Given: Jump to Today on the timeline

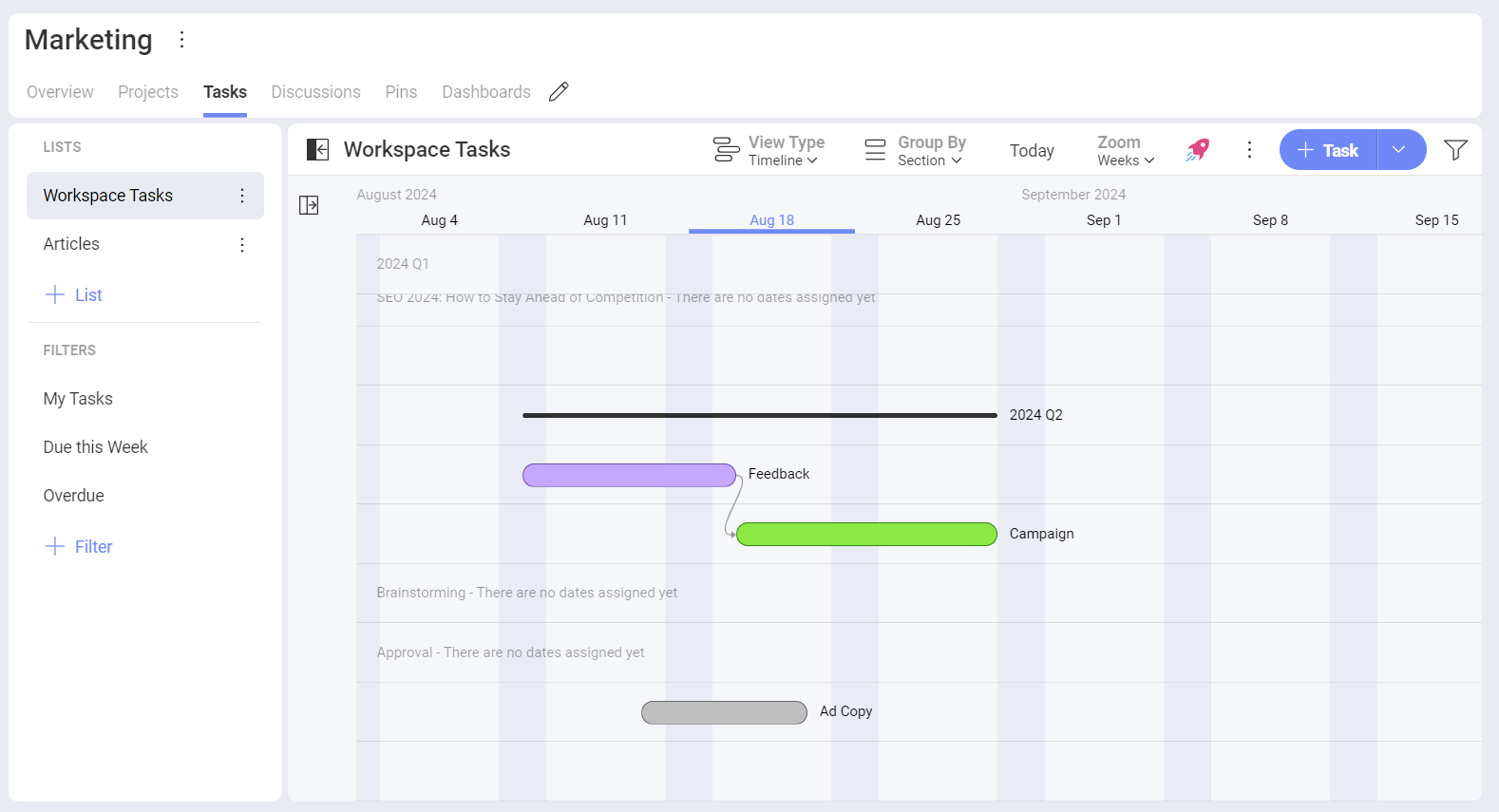Looking at the screenshot, I should (1032, 151).
